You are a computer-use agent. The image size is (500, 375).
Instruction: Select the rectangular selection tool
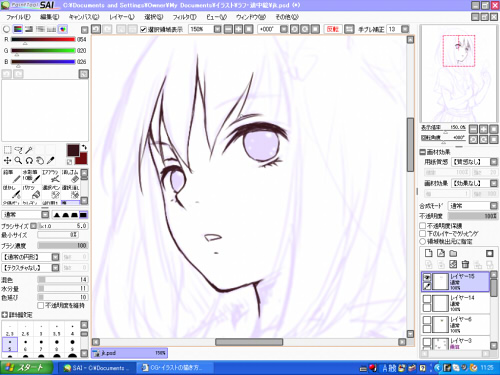point(7,150)
